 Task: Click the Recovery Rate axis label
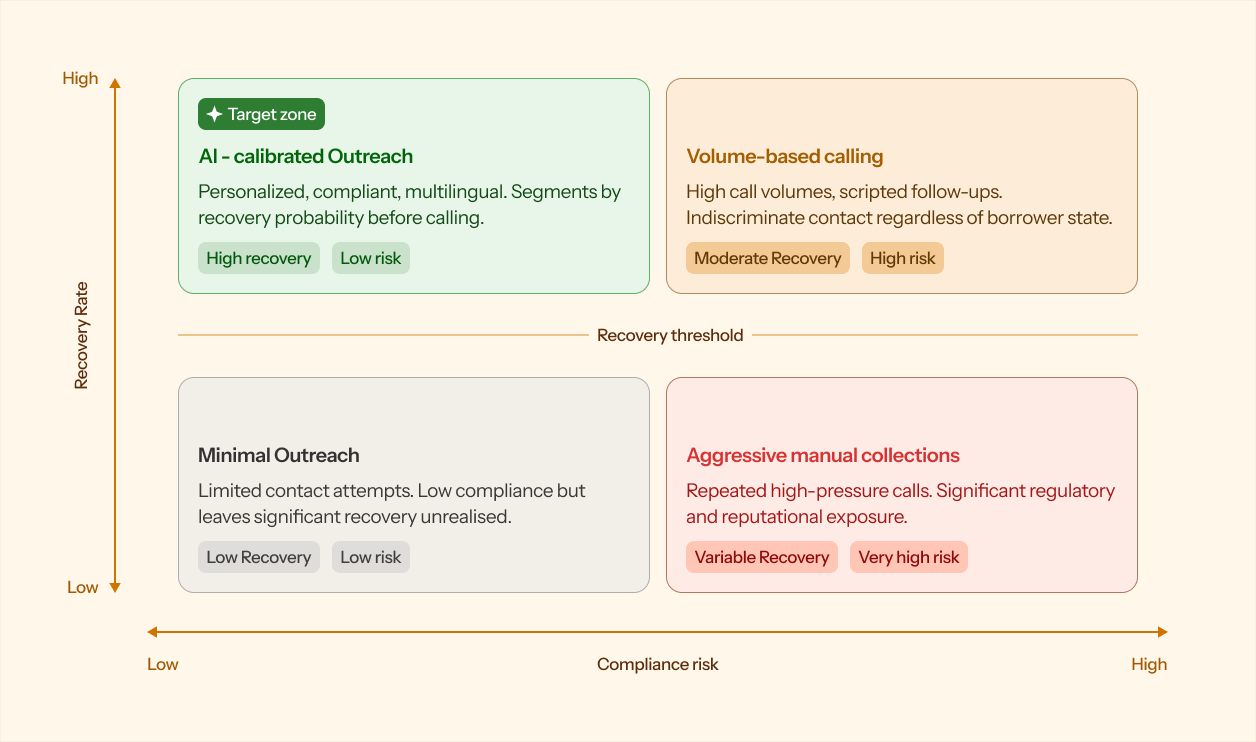(81, 335)
